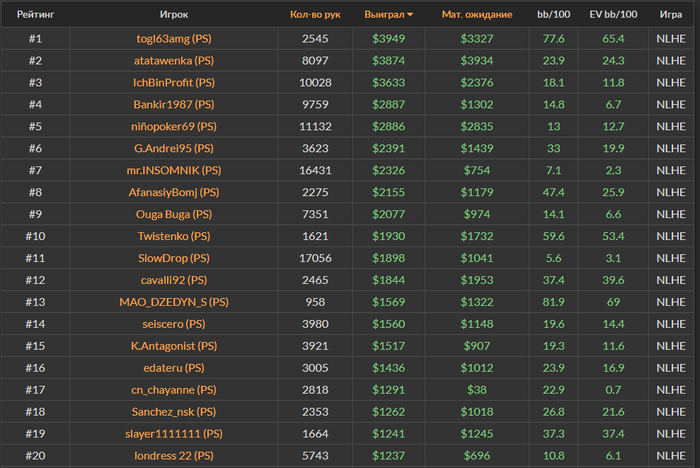Screen dimensions: 700x468
Task: Select Bankir1987 (PS) player name
Action: (174, 104)
